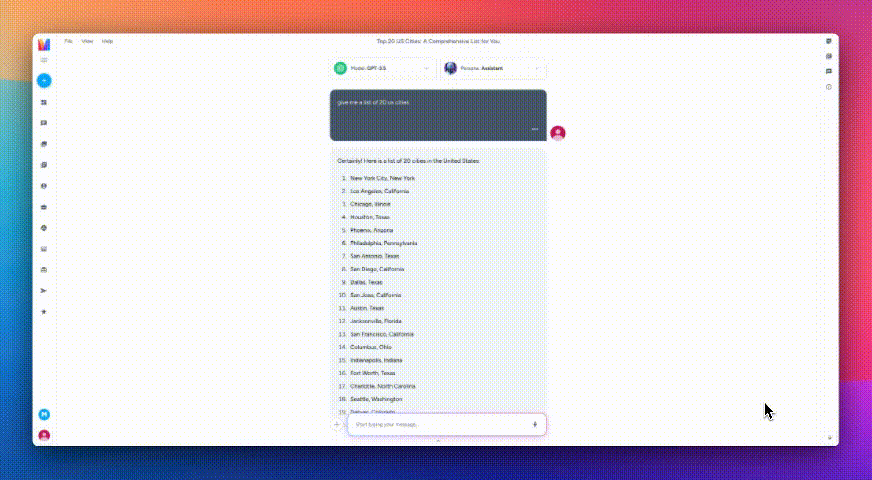Open the View menu

click(x=87, y=41)
